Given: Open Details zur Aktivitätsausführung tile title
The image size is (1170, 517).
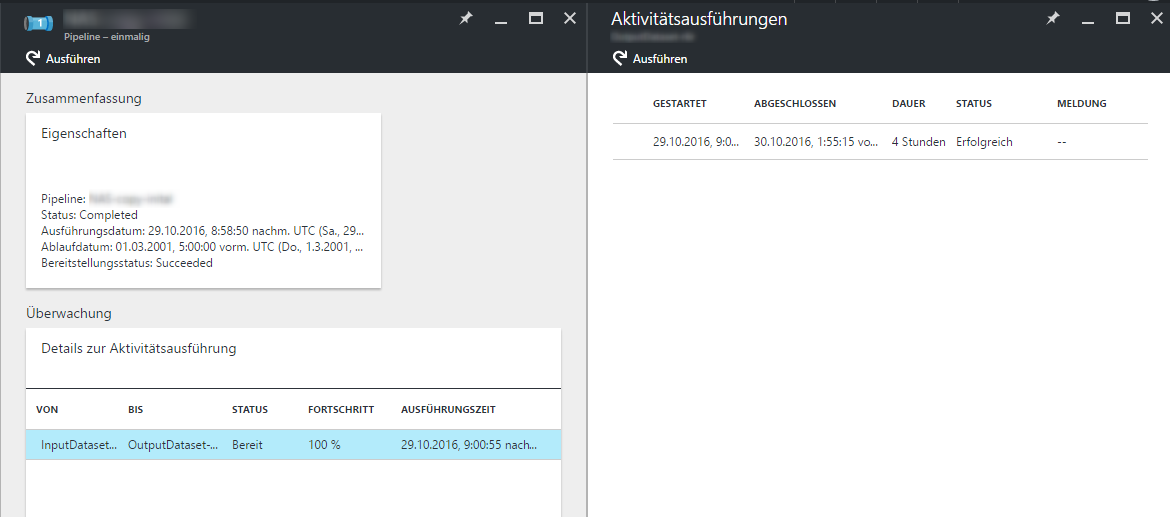Looking at the screenshot, I should click(x=139, y=349).
